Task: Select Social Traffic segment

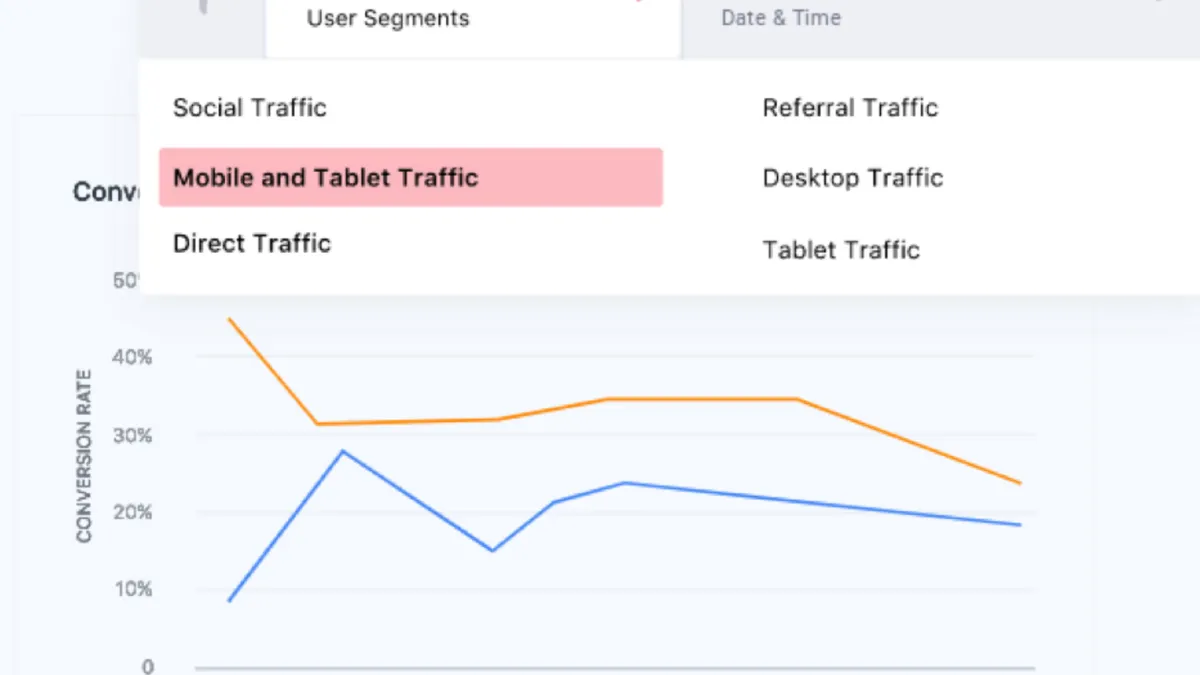Action: 250,108
